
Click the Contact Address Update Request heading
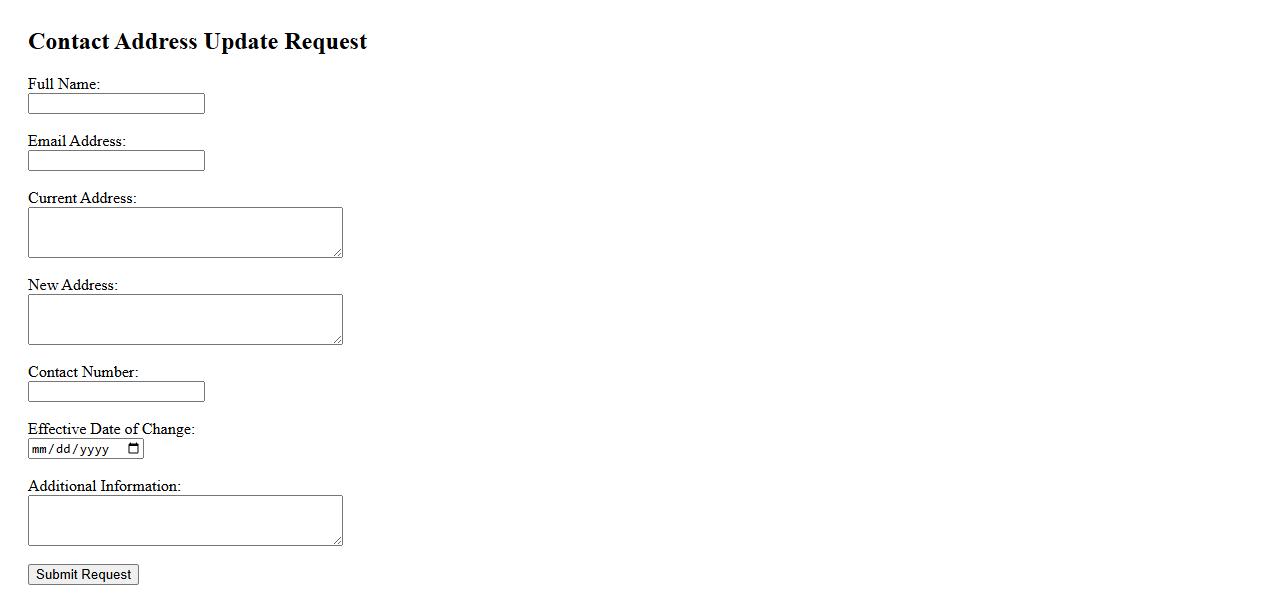tap(197, 42)
